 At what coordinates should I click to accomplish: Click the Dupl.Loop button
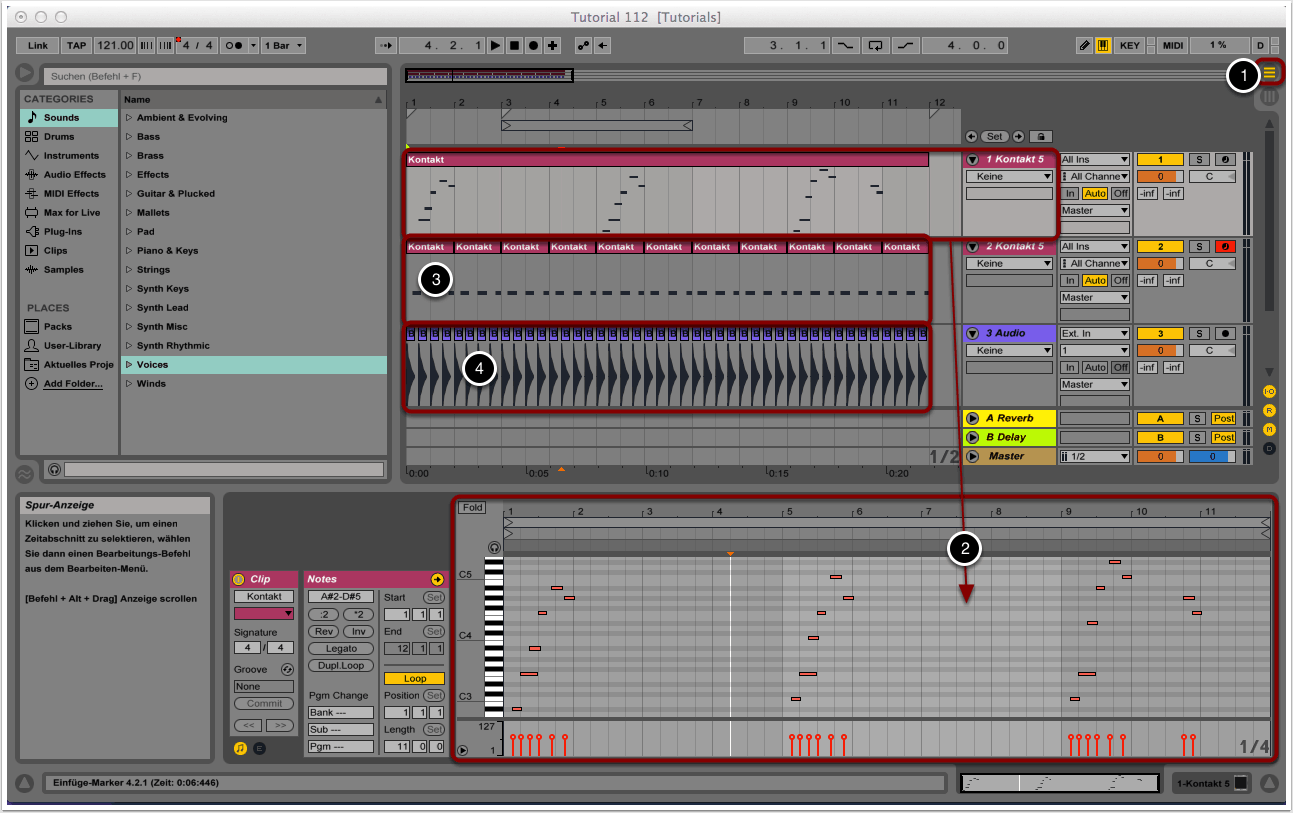pos(341,666)
